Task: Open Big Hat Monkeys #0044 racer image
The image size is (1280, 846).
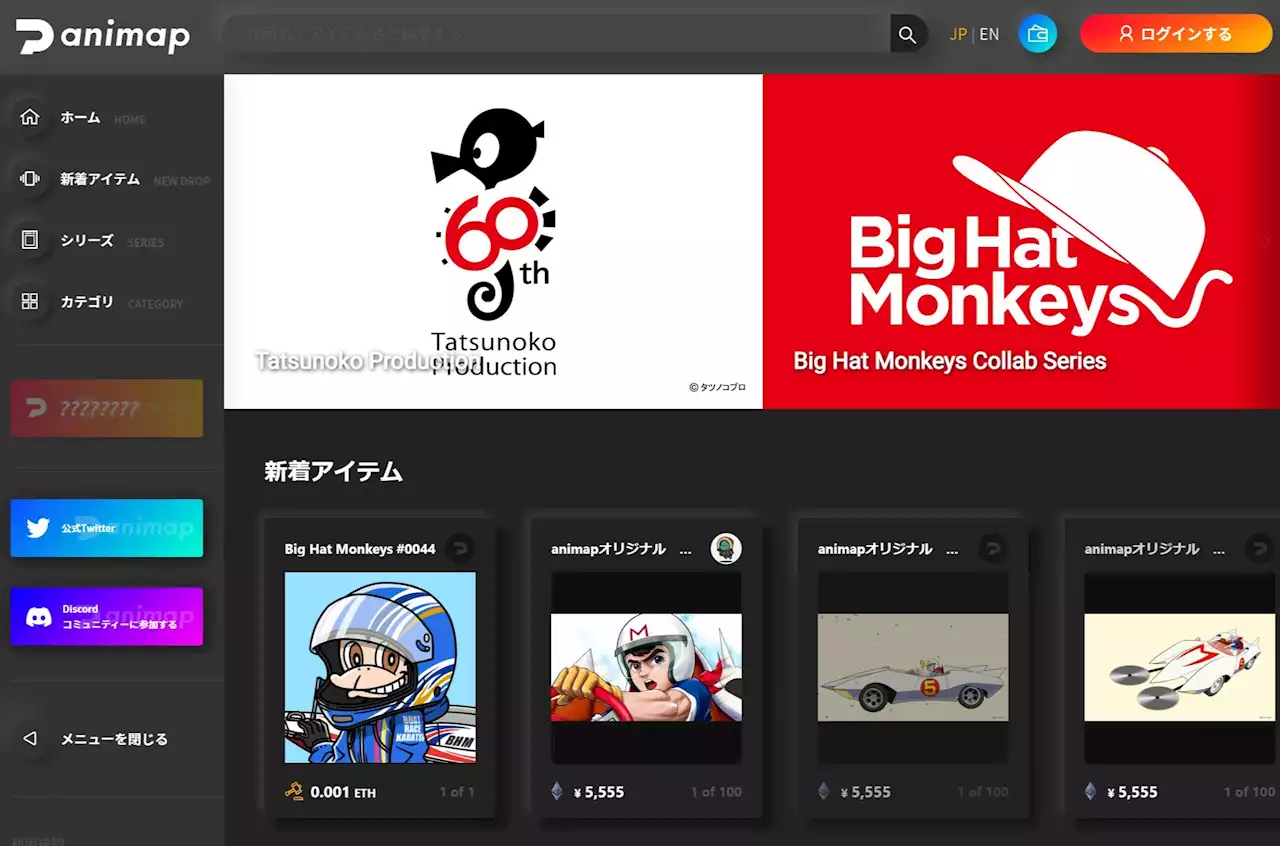Action: [x=380, y=667]
